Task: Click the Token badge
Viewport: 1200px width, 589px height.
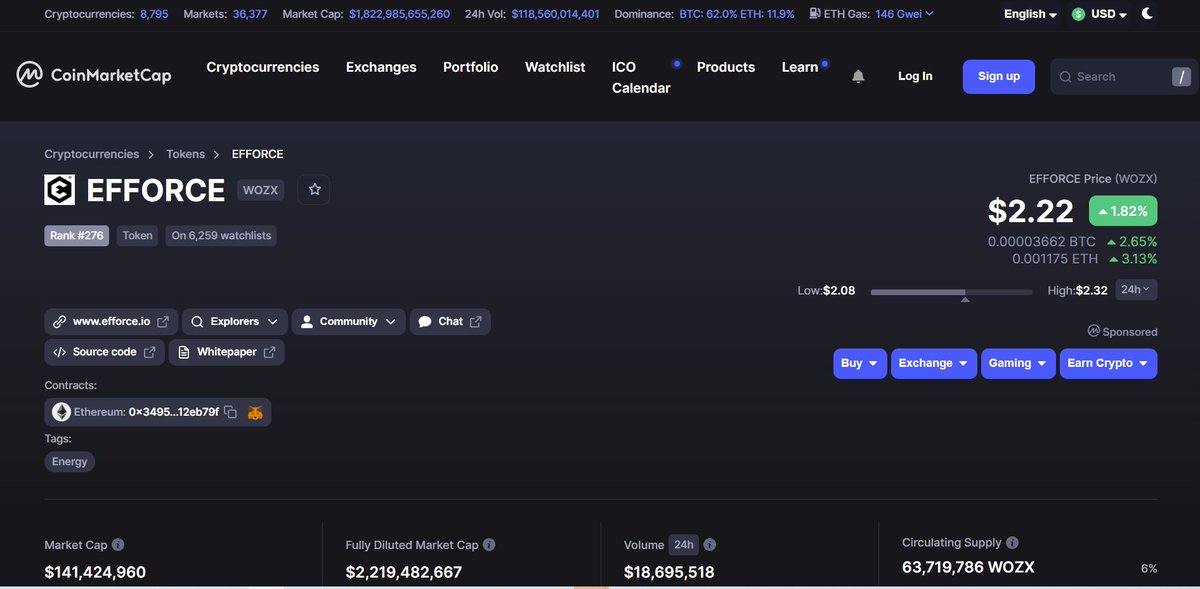Action: [x=138, y=236]
